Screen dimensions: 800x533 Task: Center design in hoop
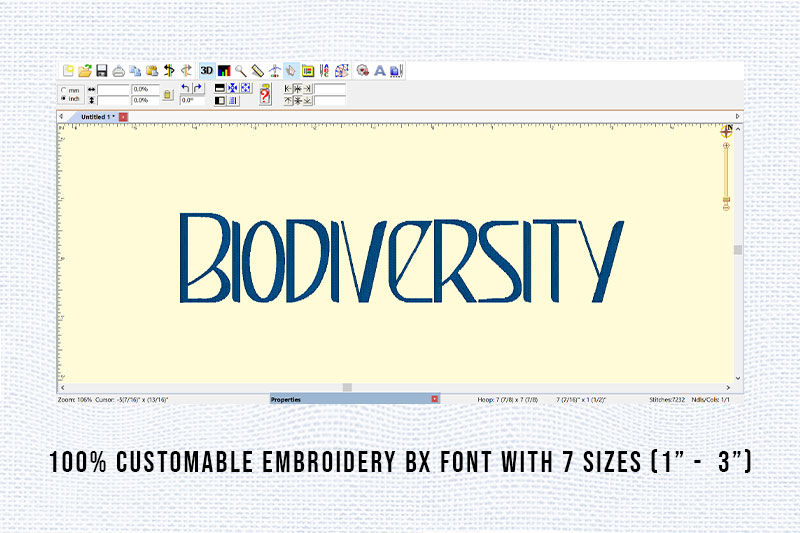(233, 88)
